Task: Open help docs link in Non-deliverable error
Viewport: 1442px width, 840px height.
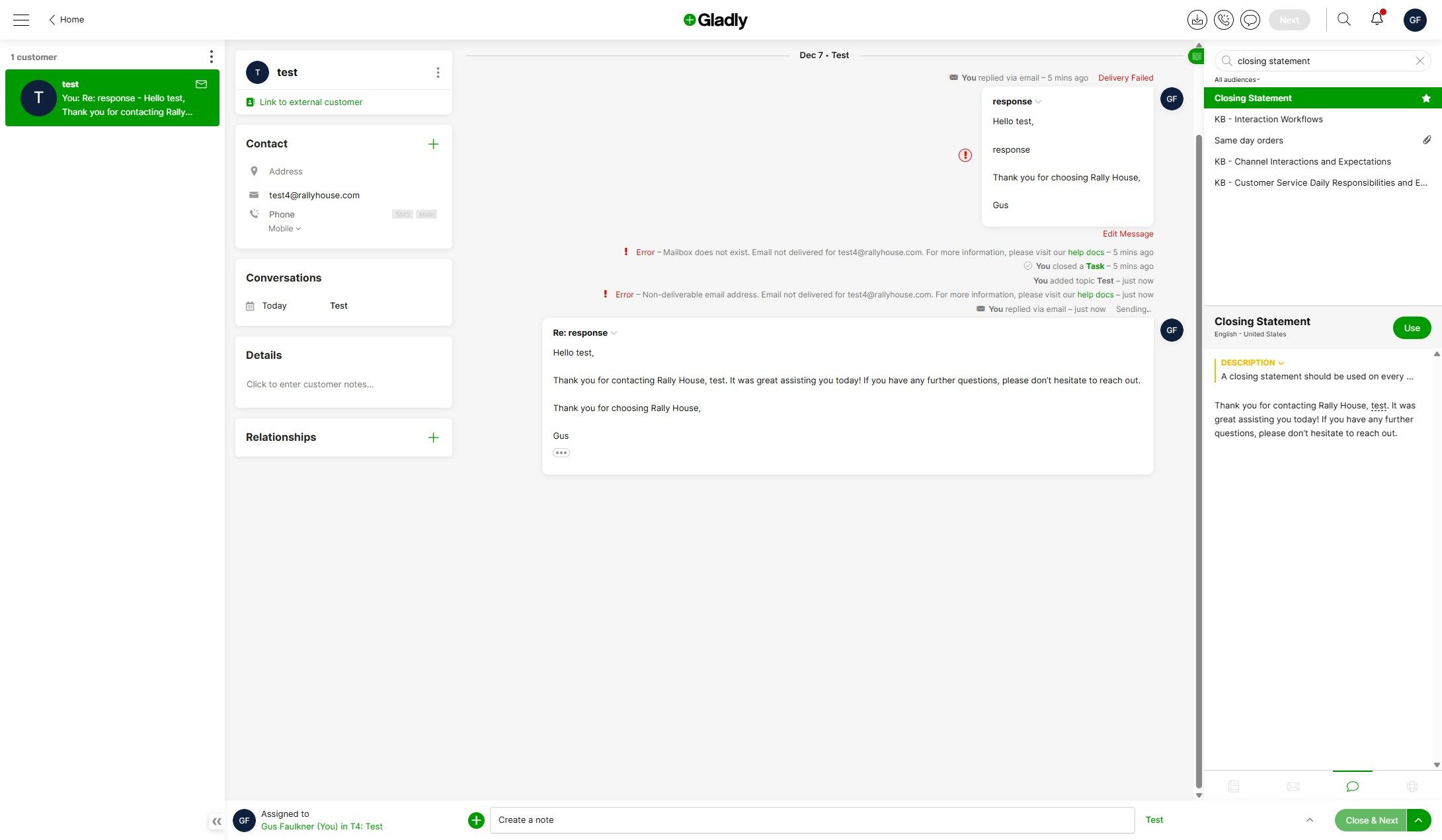Action: coord(1095,295)
